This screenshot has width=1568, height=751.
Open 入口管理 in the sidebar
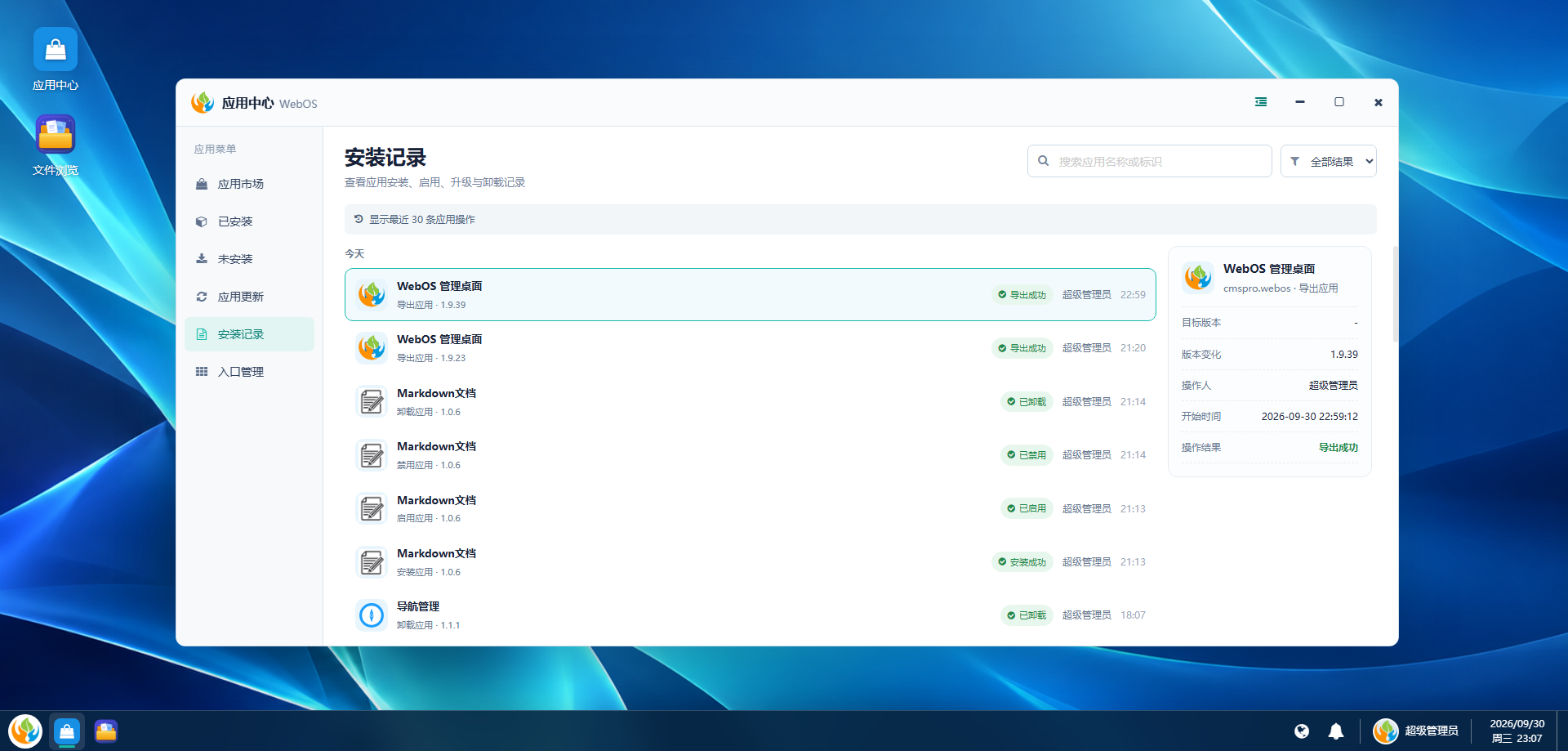click(249, 372)
